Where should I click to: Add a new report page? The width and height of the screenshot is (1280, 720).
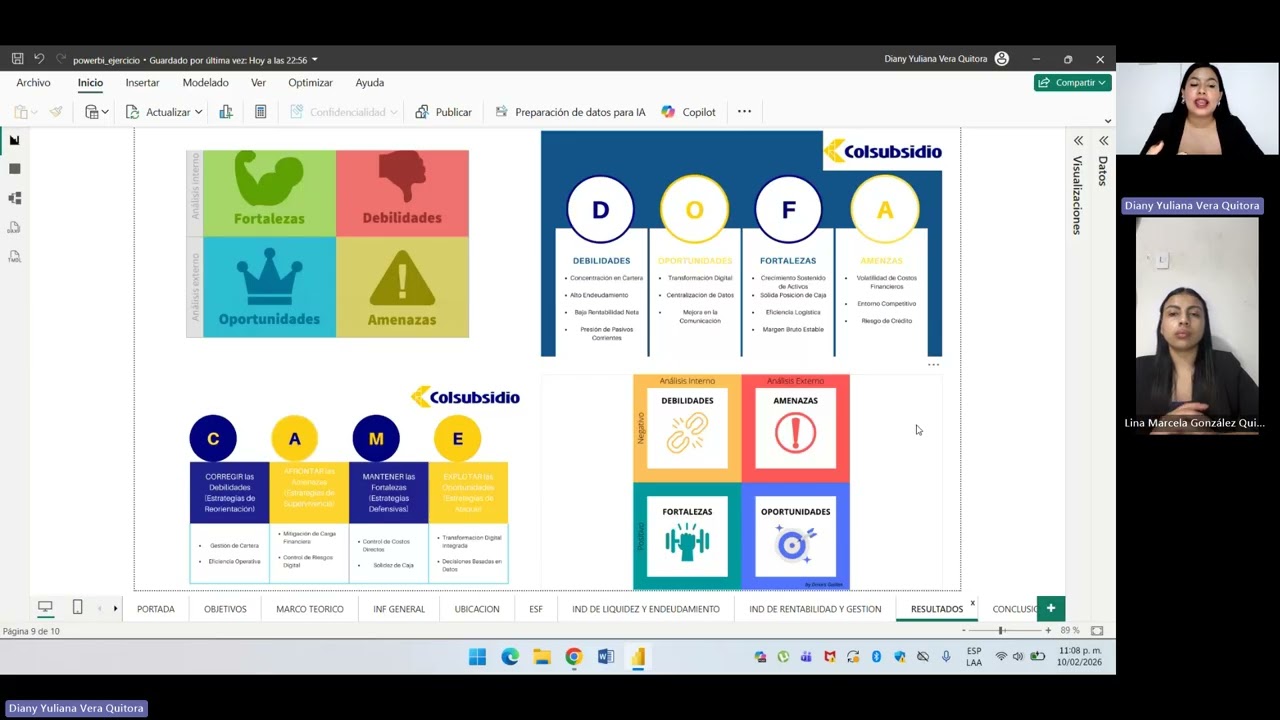pos(1050,608)
